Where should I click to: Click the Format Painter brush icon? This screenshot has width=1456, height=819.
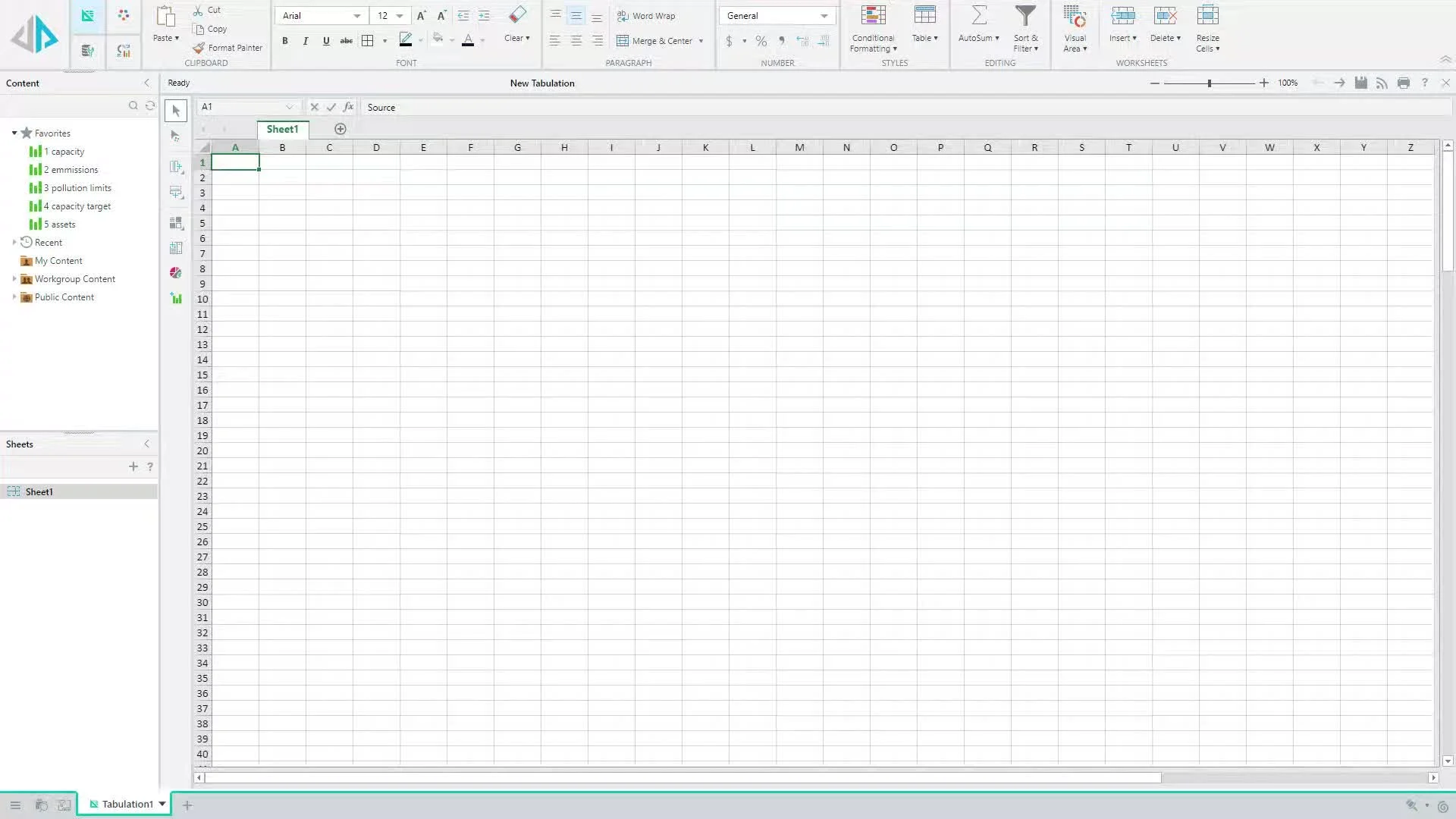(199, 48)
